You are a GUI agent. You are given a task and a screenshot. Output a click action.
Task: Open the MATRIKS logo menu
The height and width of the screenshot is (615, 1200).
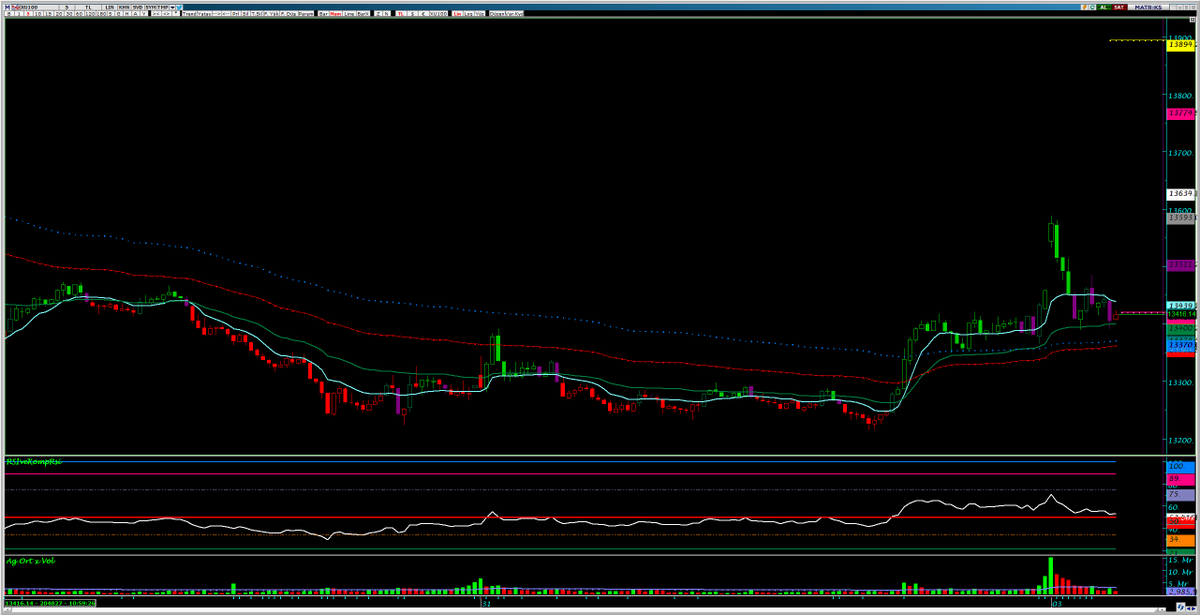pyautogui.click(x=1148, y=7)
